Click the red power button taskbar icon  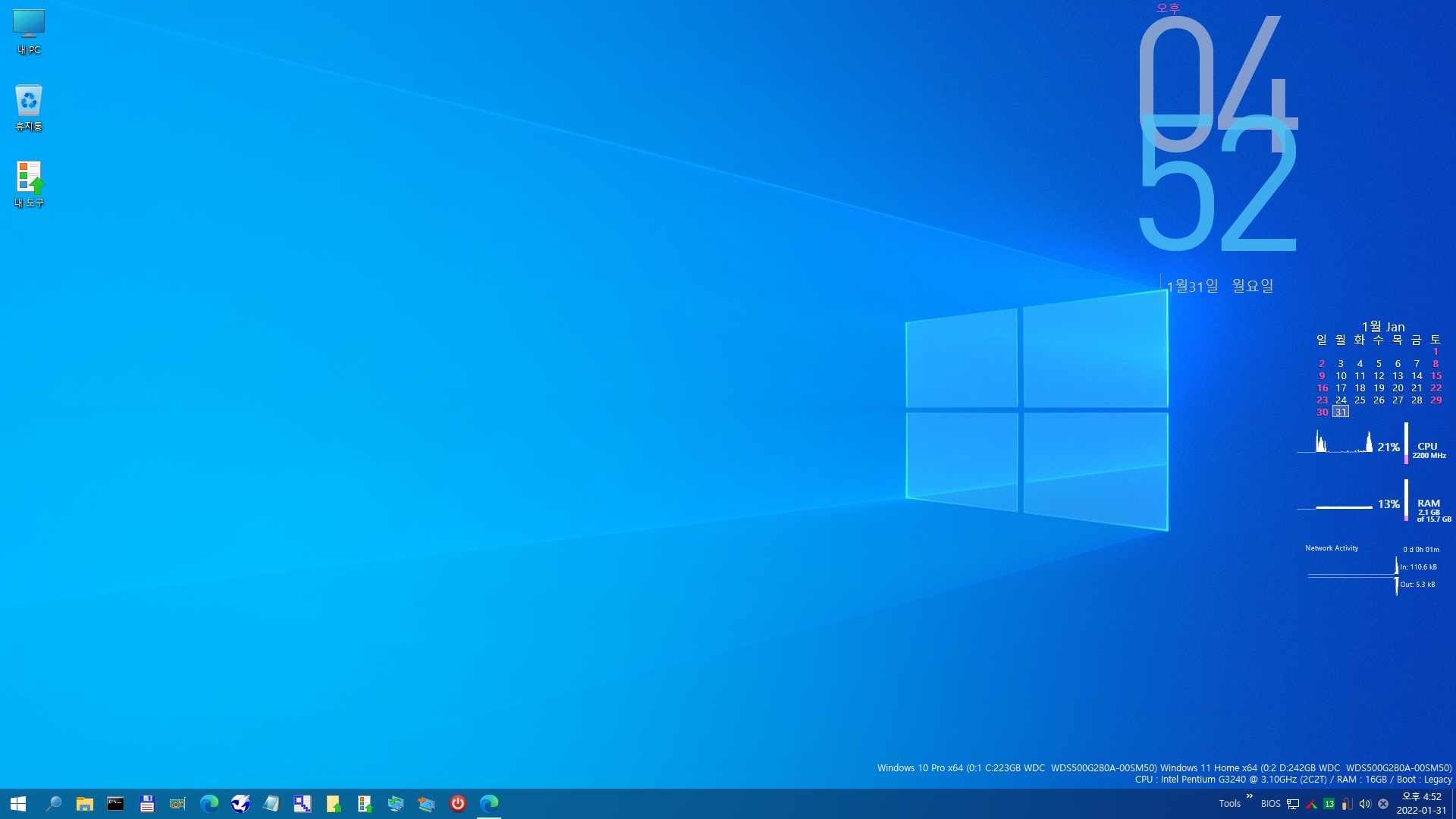[458, 804]
